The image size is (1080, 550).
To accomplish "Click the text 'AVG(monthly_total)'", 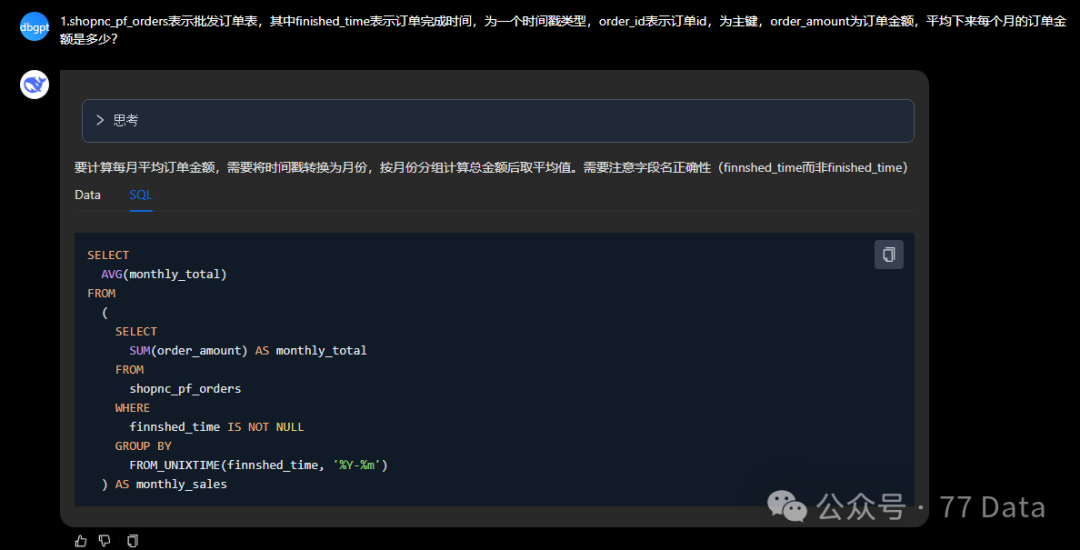I will click(164, 274).
